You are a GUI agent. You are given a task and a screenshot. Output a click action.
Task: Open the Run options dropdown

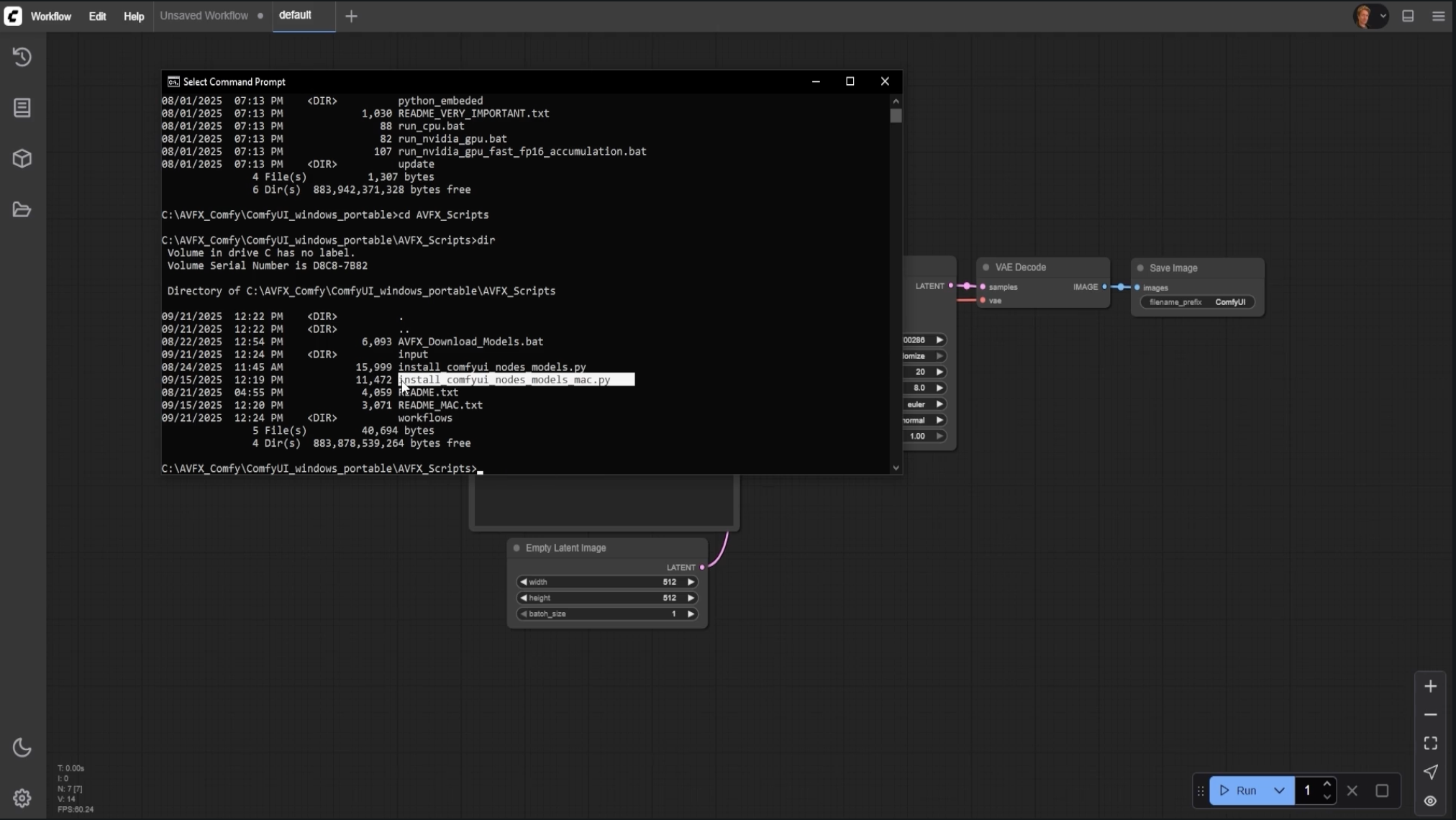1279,791
